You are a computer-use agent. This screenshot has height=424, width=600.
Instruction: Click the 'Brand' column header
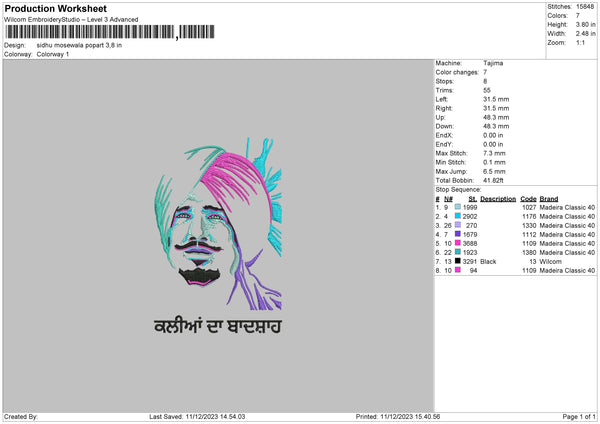[x=549, y=199]
